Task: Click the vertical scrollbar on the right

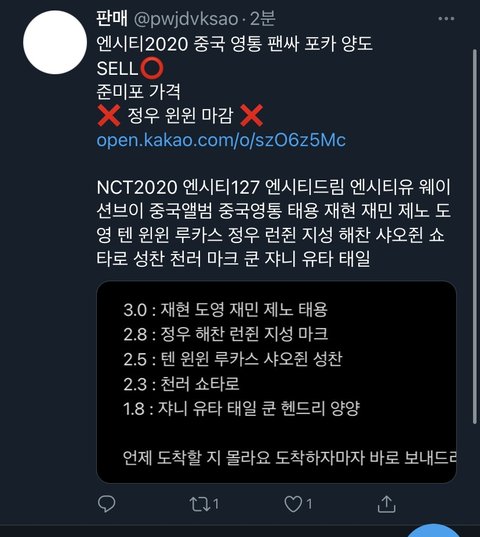Action: (475, 236)
